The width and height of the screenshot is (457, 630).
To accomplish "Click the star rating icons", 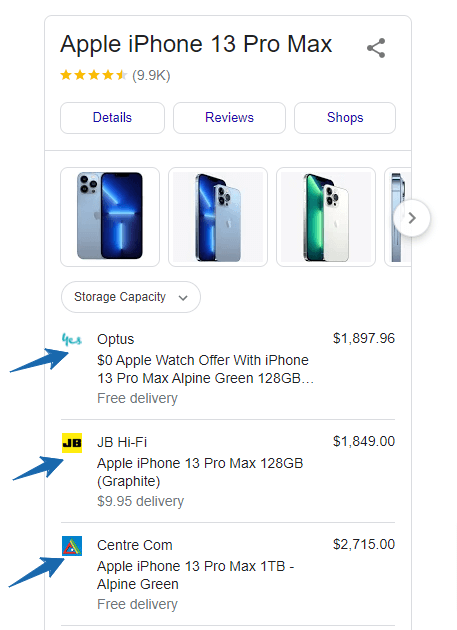I will tap(94, 75).
